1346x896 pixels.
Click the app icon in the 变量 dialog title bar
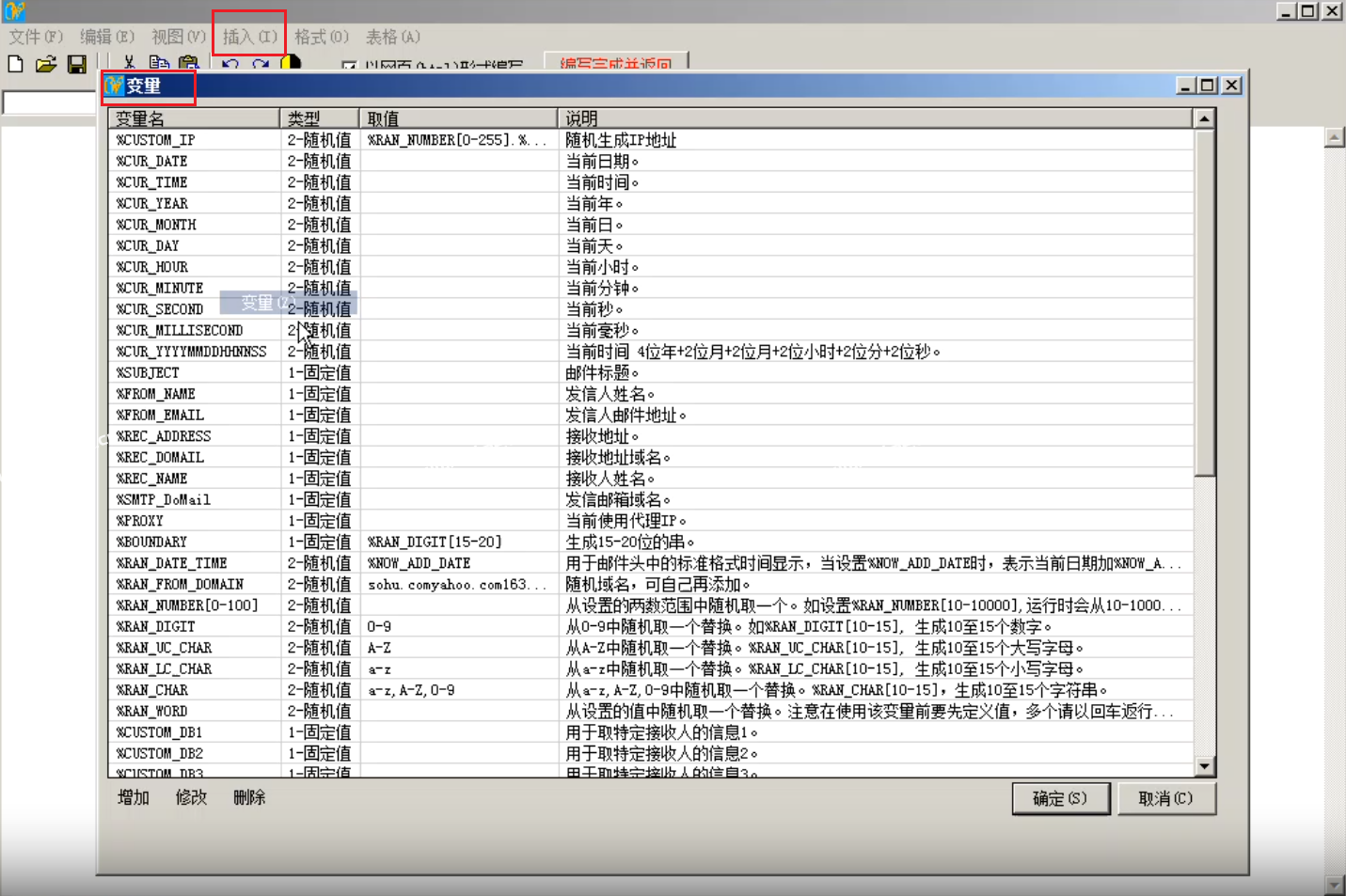coord(115,86)
